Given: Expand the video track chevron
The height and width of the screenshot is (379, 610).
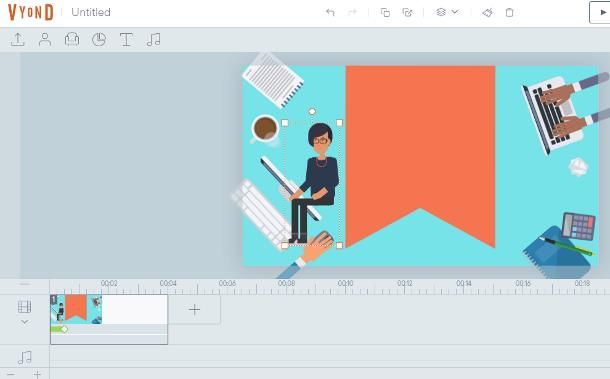Looking at the screenshot, I should pyautogui.click(x=25, y=322).
